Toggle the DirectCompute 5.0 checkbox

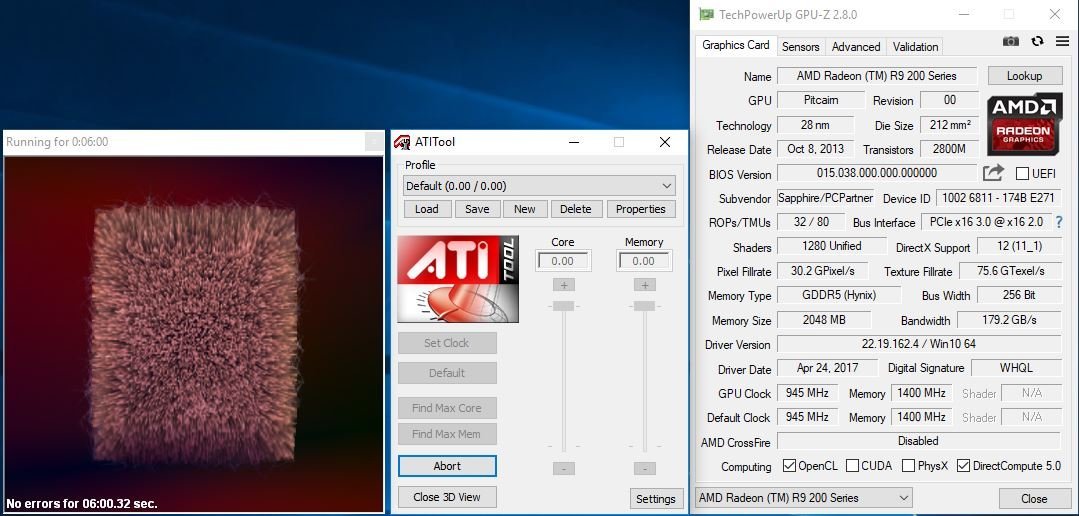963,466
